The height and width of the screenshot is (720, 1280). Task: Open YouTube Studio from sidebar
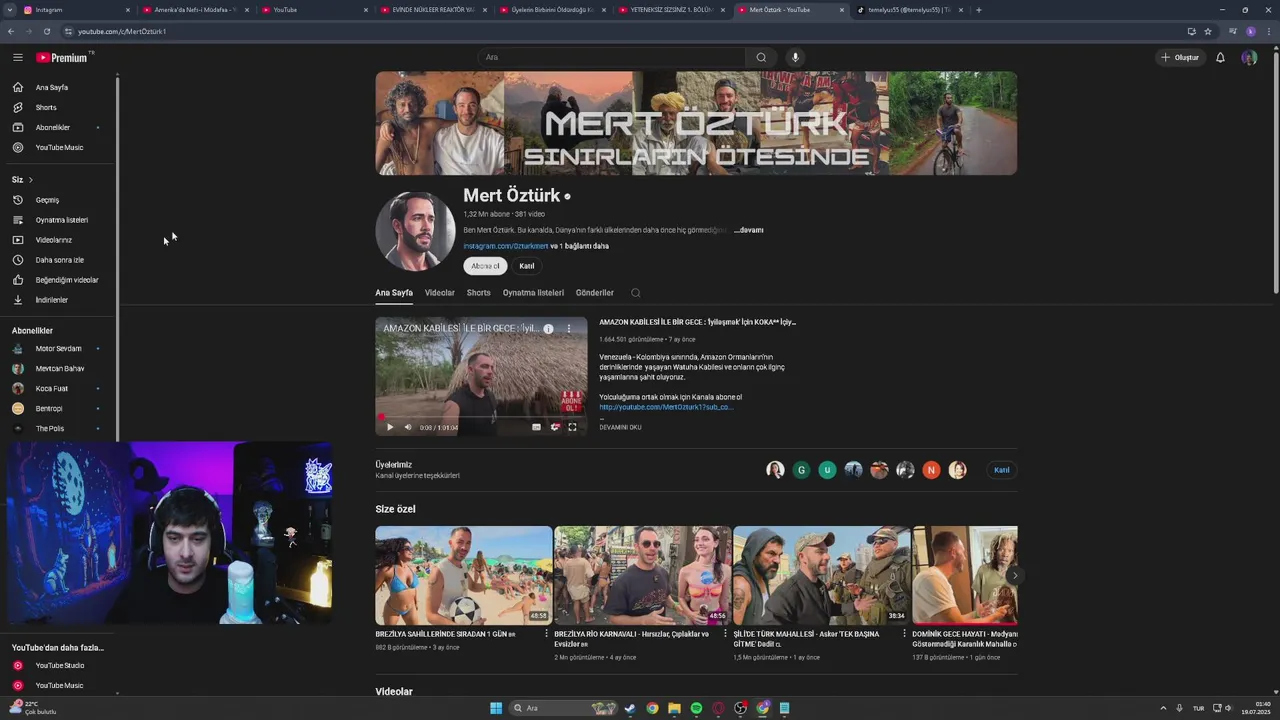(60, 666)
